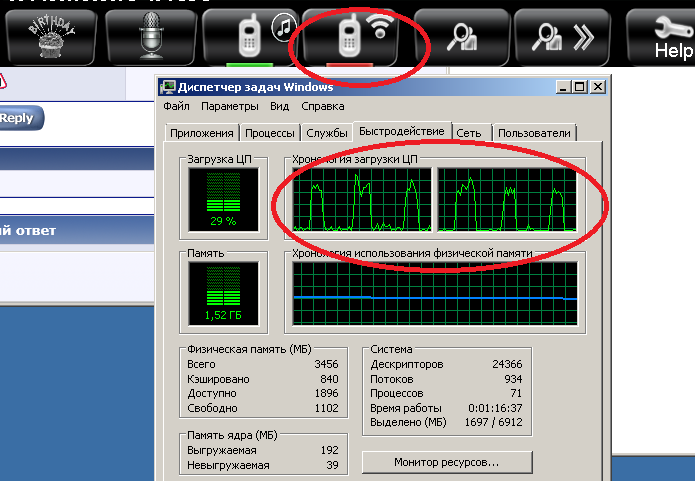Go to the Процессы tab
Image resolution: width=695 pixels, height=481 pixels.
click(x=270, y=133)
